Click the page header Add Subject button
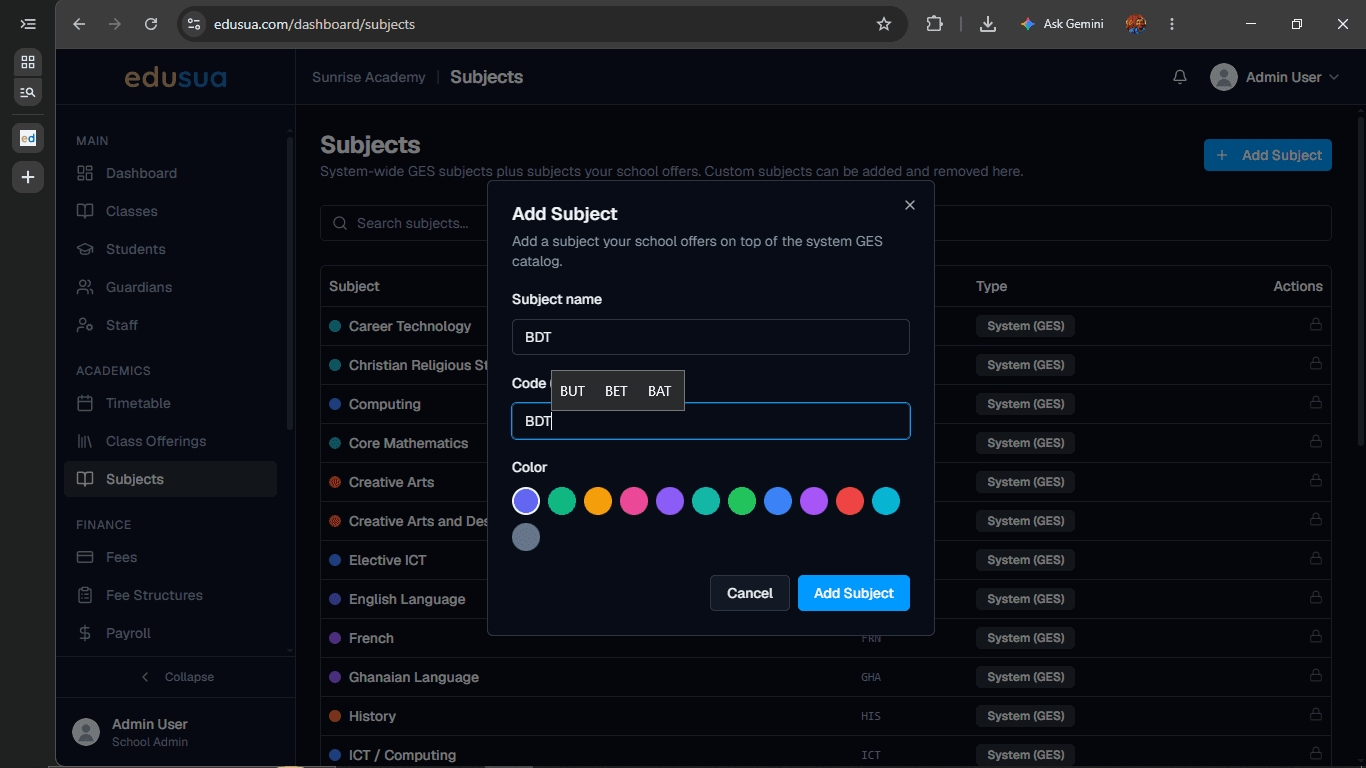 pos(1268,155)
